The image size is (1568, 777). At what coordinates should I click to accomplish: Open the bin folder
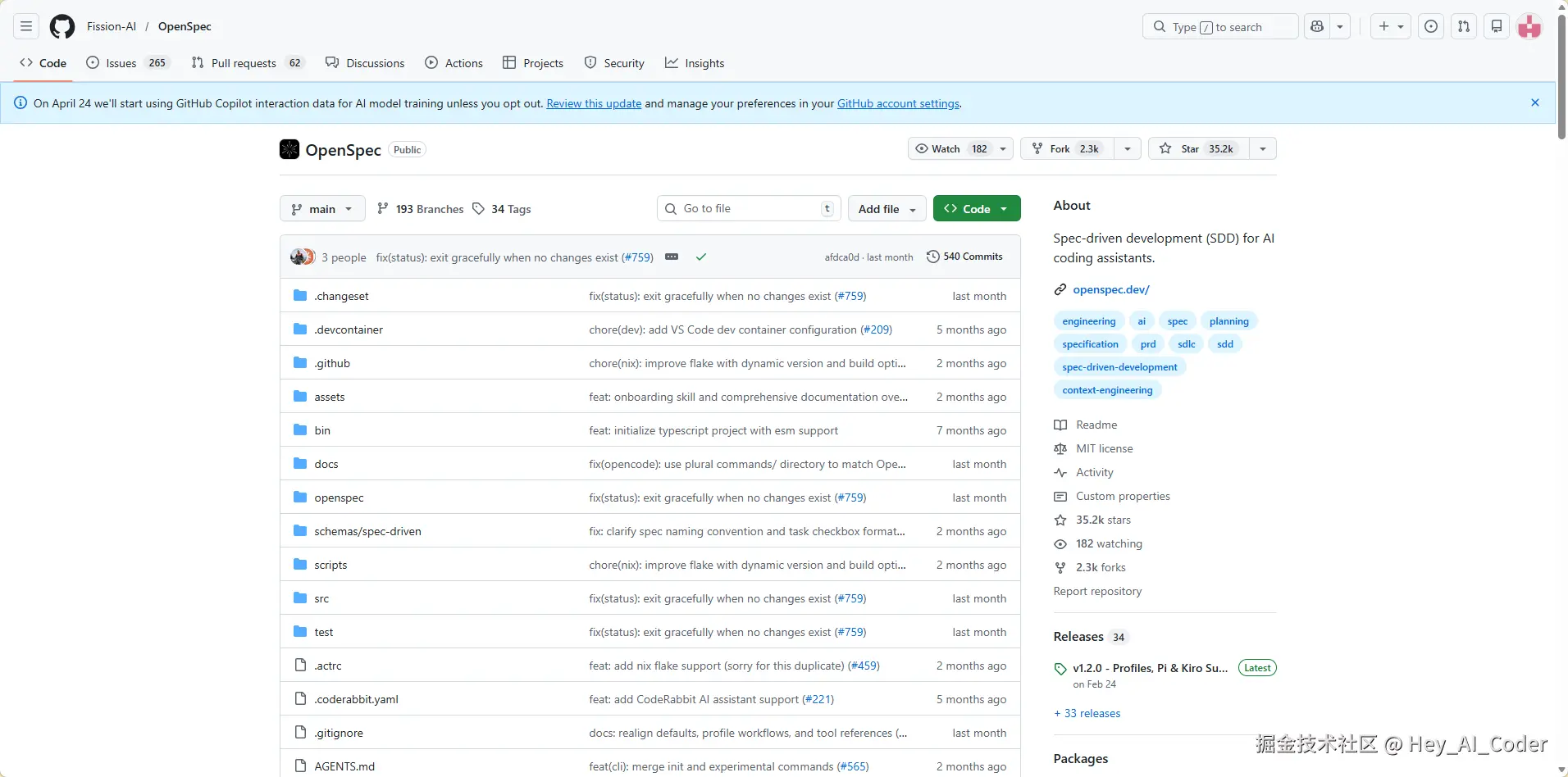[x=322, y=430]
